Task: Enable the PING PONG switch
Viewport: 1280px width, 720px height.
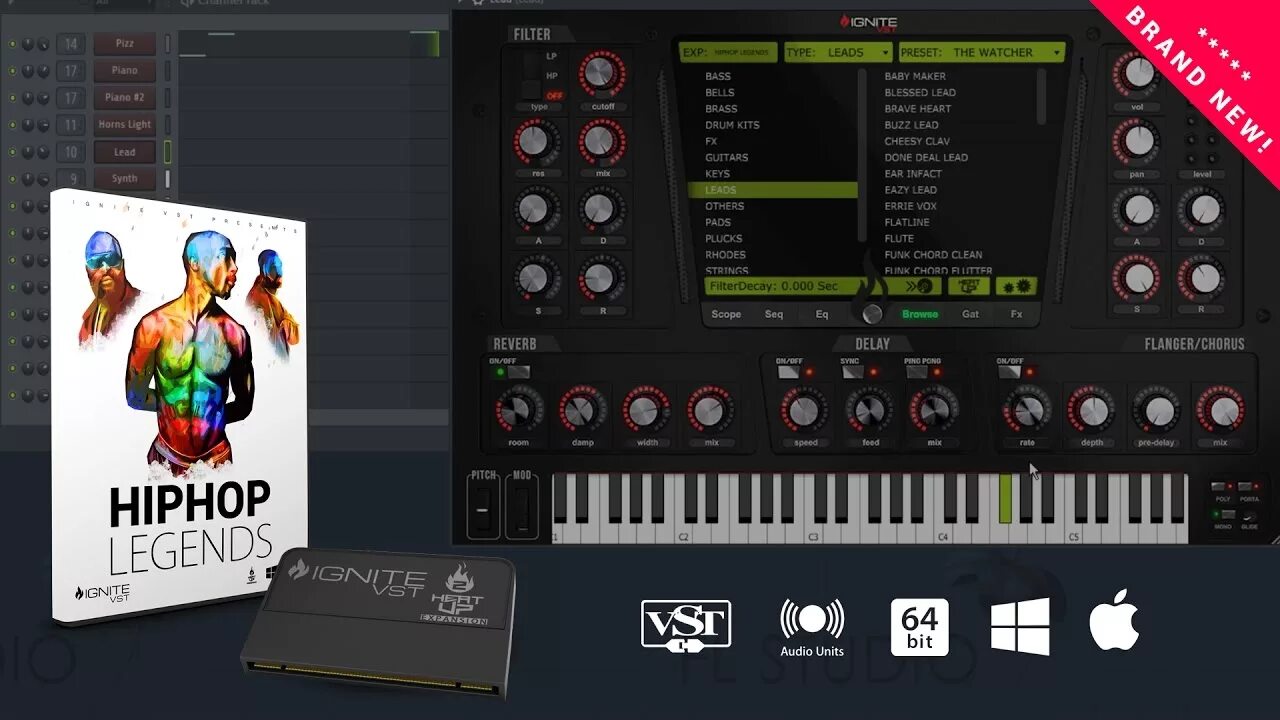Action: (x=916, y=372)
